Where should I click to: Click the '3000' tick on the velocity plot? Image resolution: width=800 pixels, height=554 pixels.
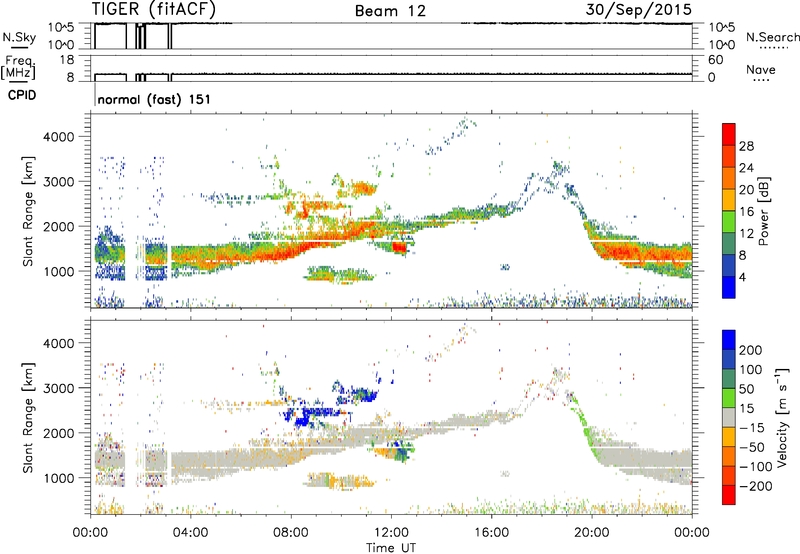pos(59,388)
